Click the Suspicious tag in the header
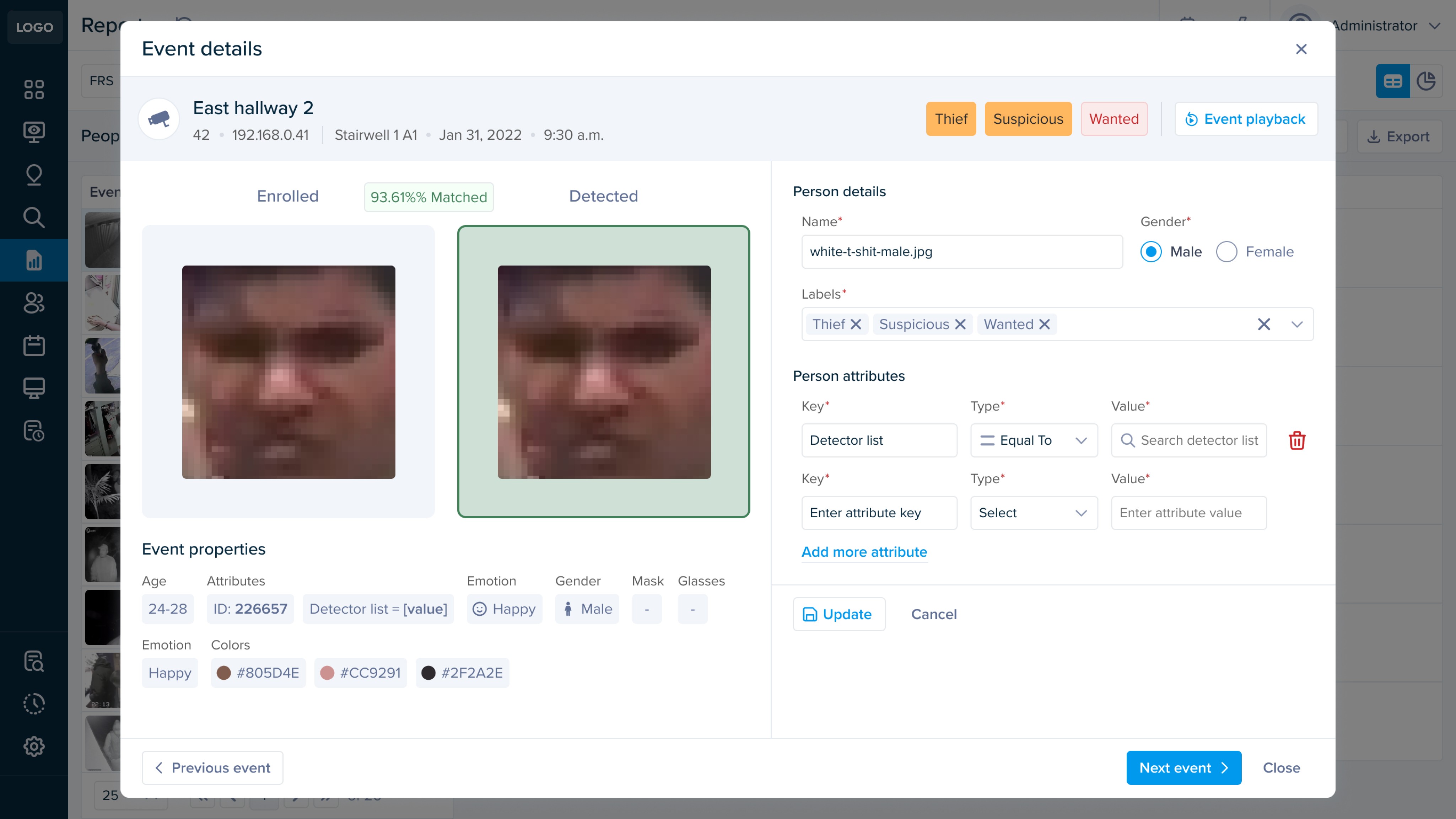Viewport: 1456px width, 819px height. (1028, 119)
